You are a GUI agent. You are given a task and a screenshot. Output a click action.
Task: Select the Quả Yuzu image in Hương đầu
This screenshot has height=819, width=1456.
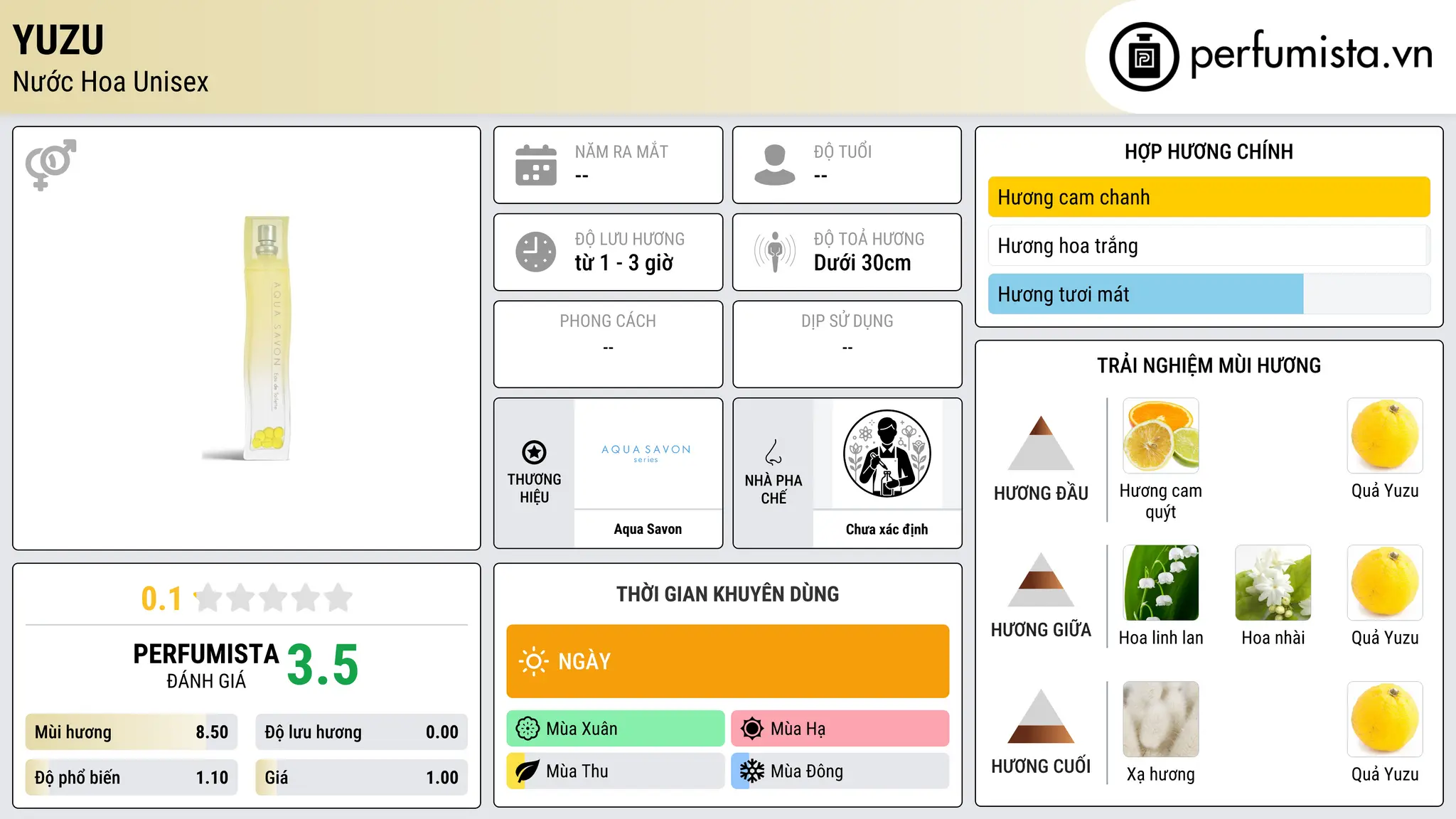coord(1385,436)
